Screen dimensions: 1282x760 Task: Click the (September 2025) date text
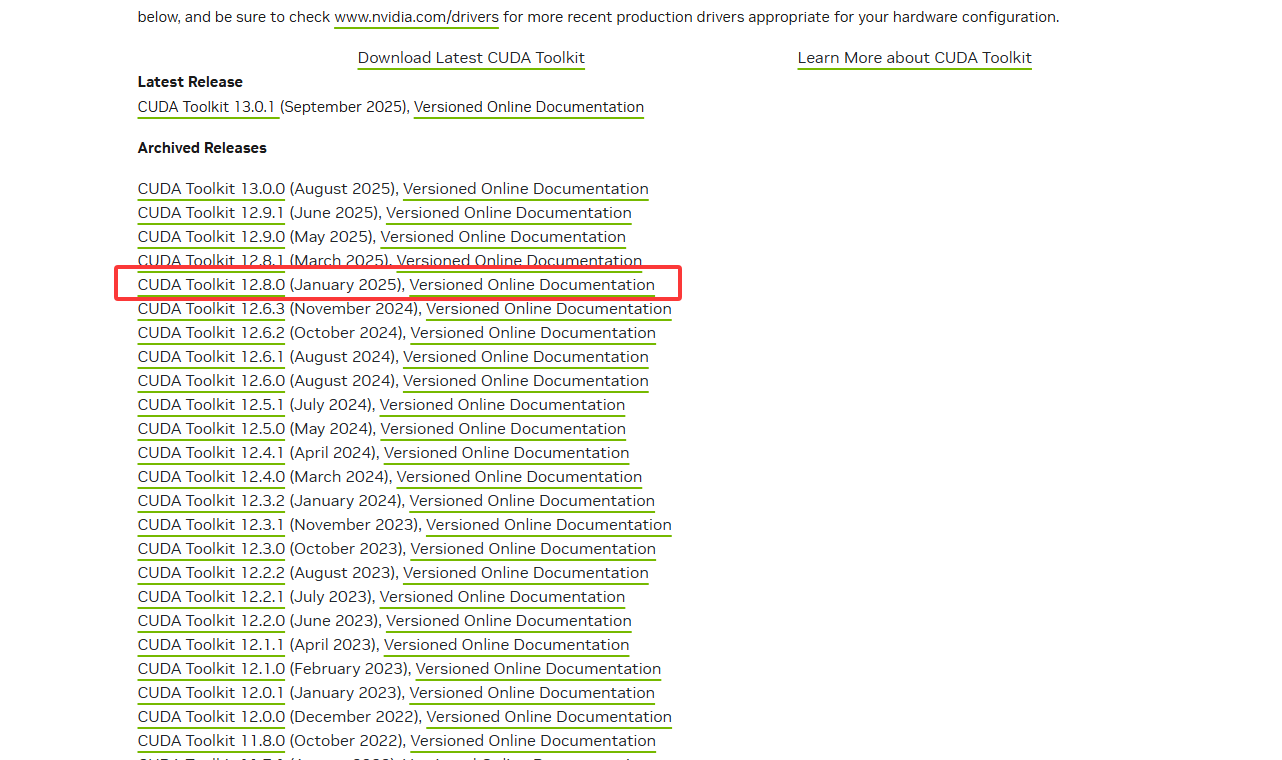(344, 107)
